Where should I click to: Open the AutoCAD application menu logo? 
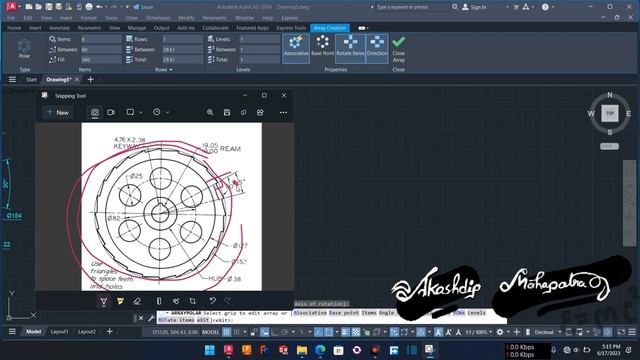click(12, 7)
